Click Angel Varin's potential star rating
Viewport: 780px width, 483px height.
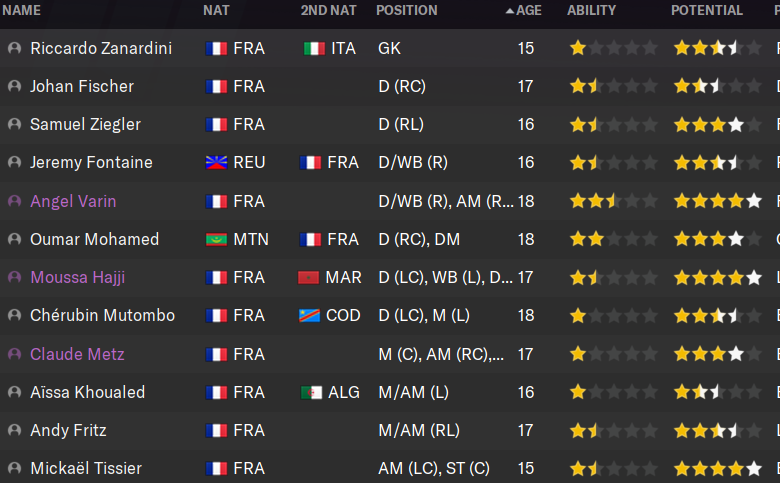click(x=717, y=201)
